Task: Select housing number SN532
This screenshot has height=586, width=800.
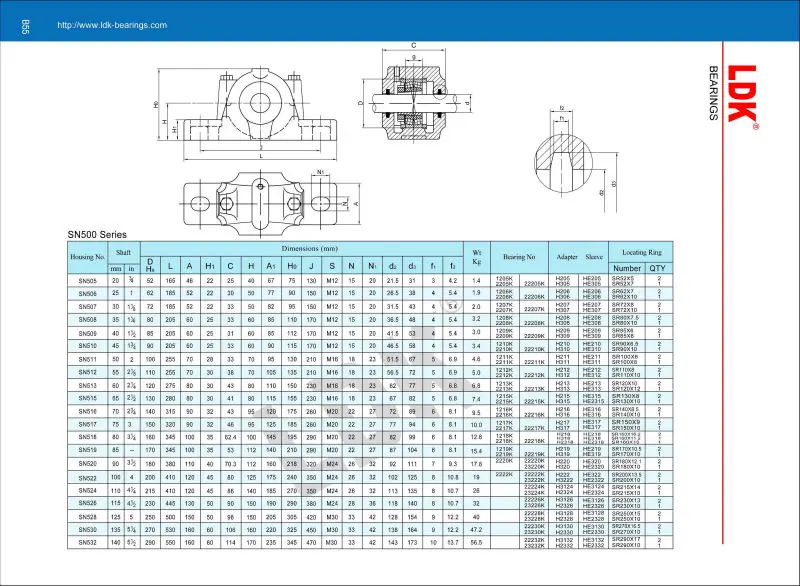Action: [x=87, y=543]
